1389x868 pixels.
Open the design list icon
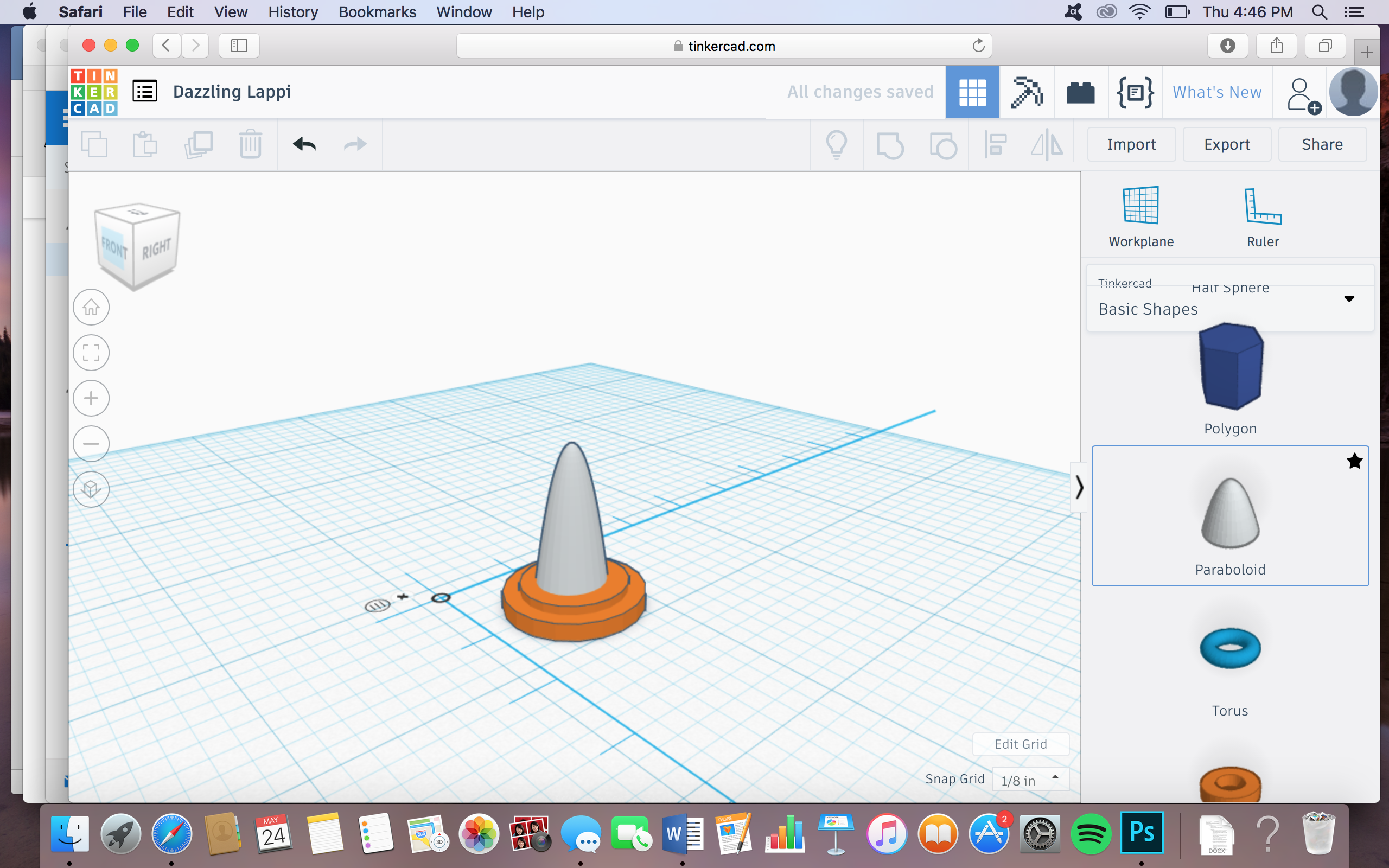pyautogui.click(x=145, y=91)
